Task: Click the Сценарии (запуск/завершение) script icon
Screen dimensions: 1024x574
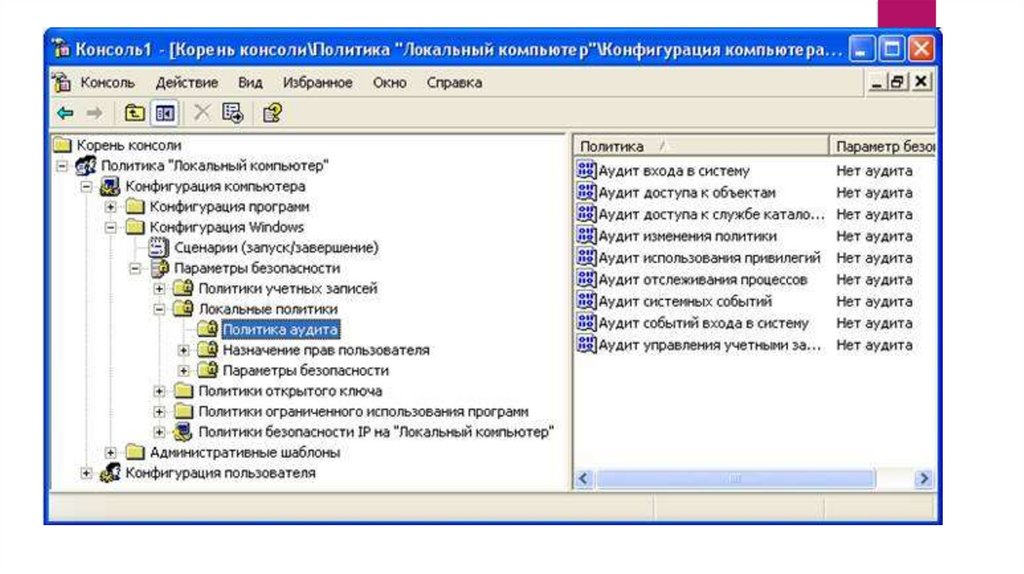Action: [x=158, y=247]
